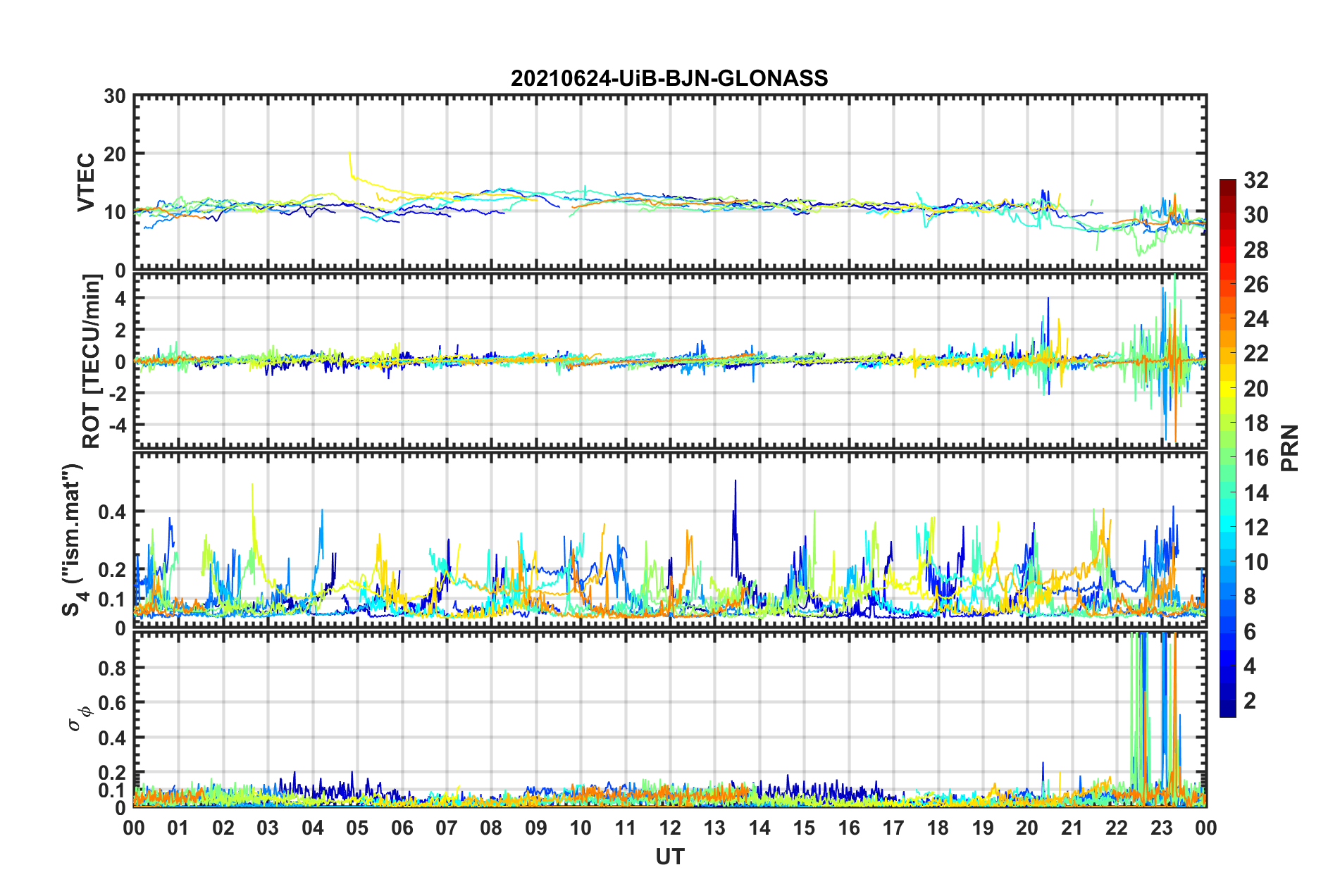The image size is (1340, 896).
Task: Click the VTEC y-axis label
Action: tap(86, 182)
